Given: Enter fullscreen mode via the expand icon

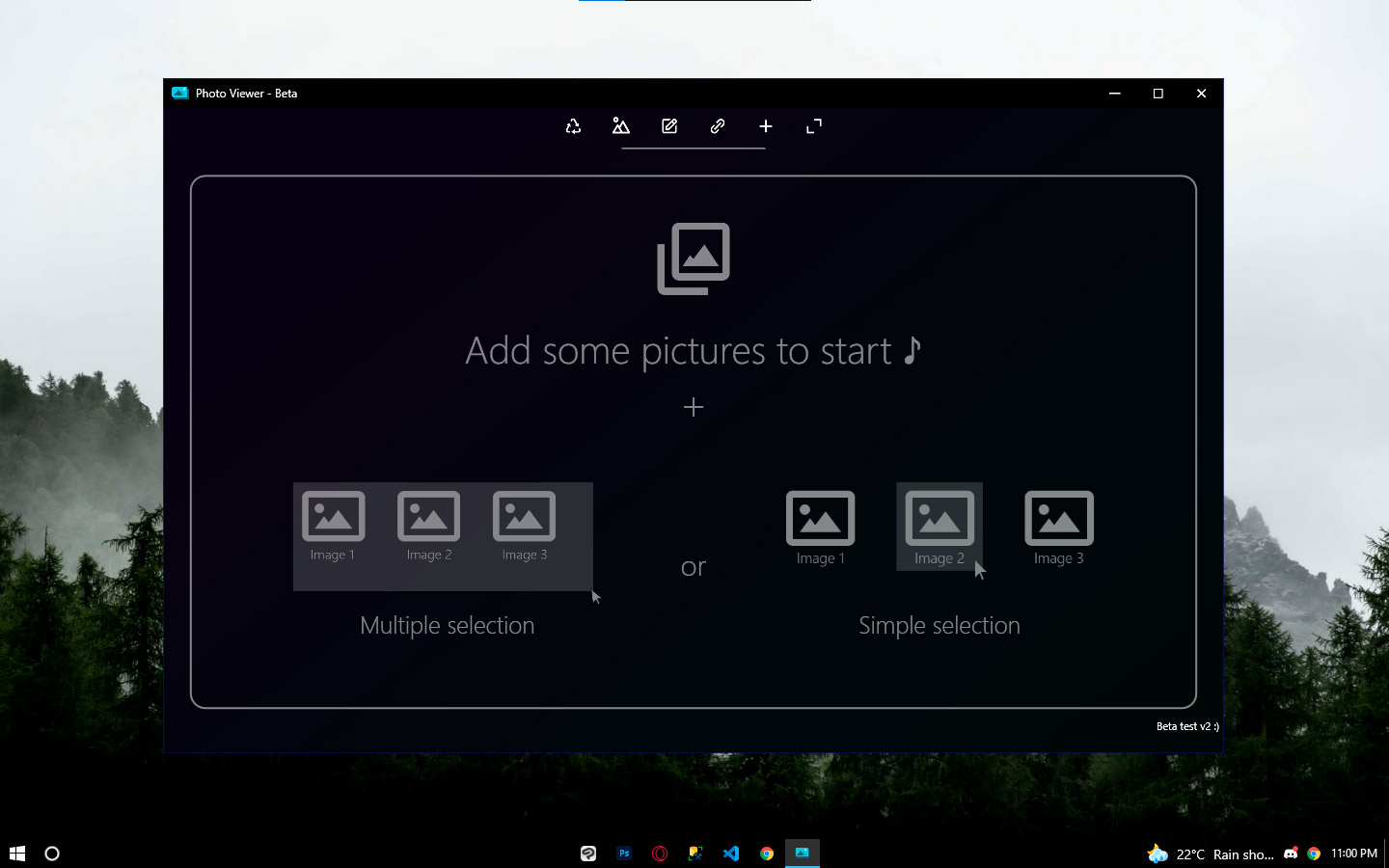Looking at the screenshot, I should 813,125.
